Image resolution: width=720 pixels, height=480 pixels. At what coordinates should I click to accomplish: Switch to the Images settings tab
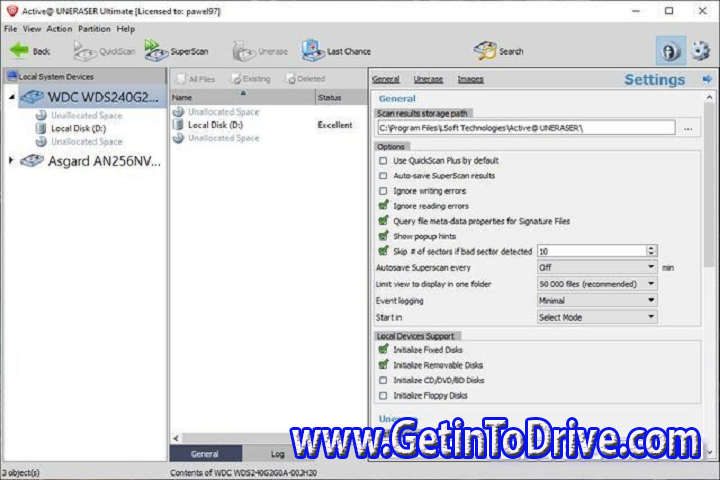(x=471, y=79)
